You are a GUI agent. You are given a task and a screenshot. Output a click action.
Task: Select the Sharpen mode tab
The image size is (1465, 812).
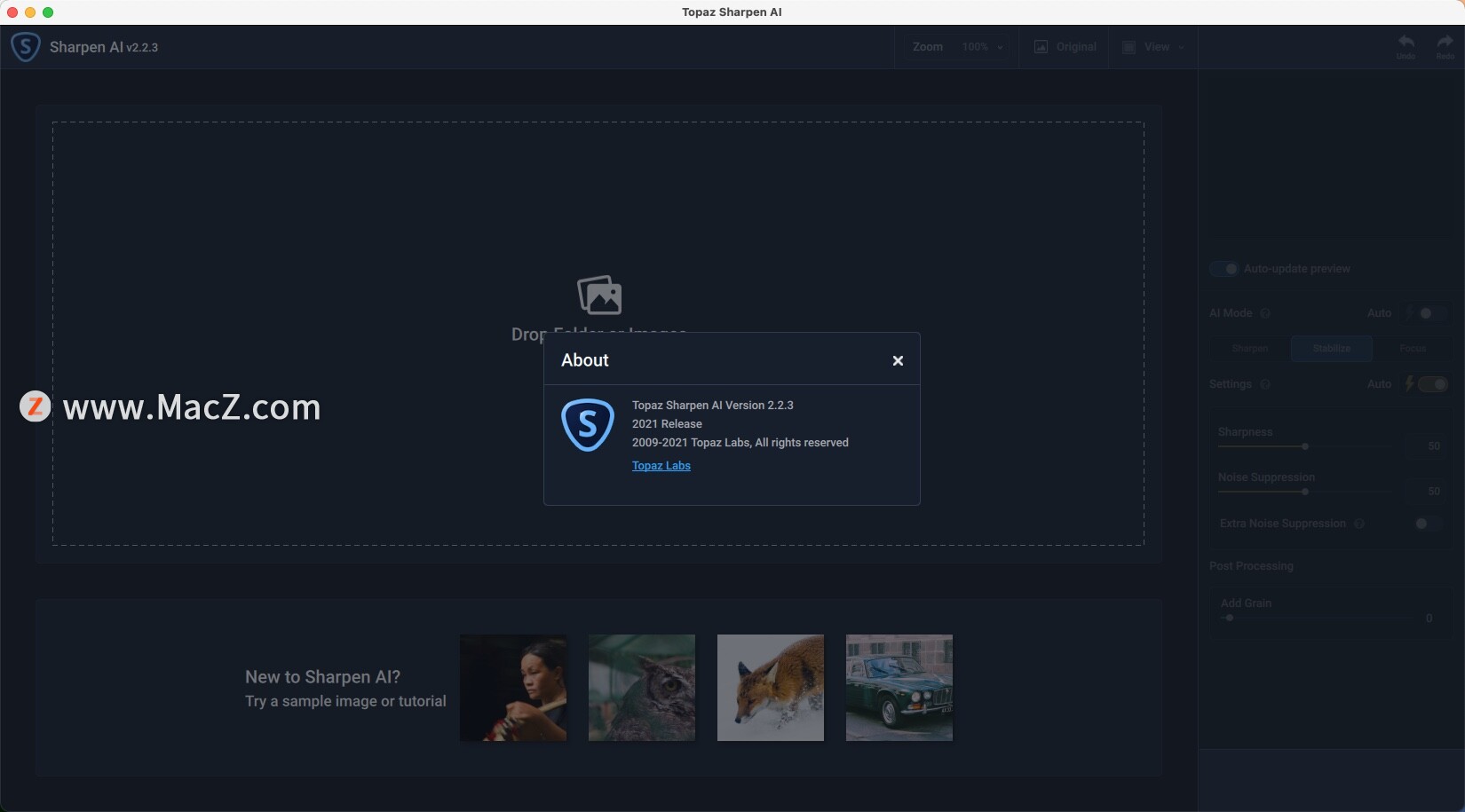[1249, 349]
